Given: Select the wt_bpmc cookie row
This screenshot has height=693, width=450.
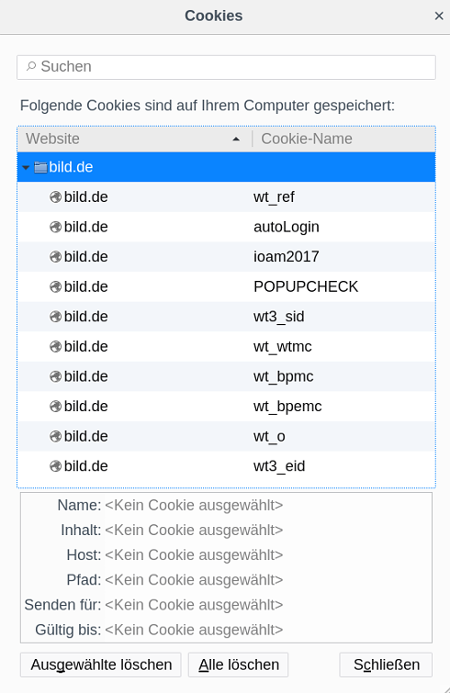Looking at the screenshot, I should tap(226, 377).
